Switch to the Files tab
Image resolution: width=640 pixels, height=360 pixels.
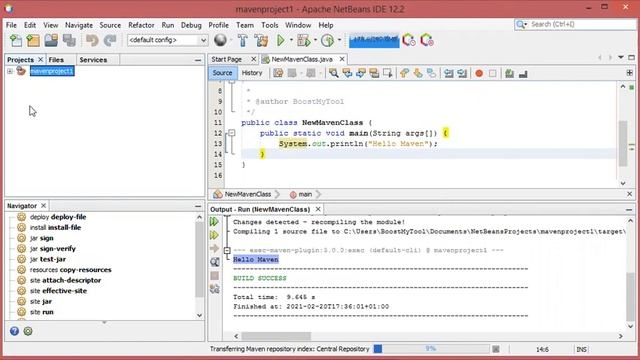56,60
